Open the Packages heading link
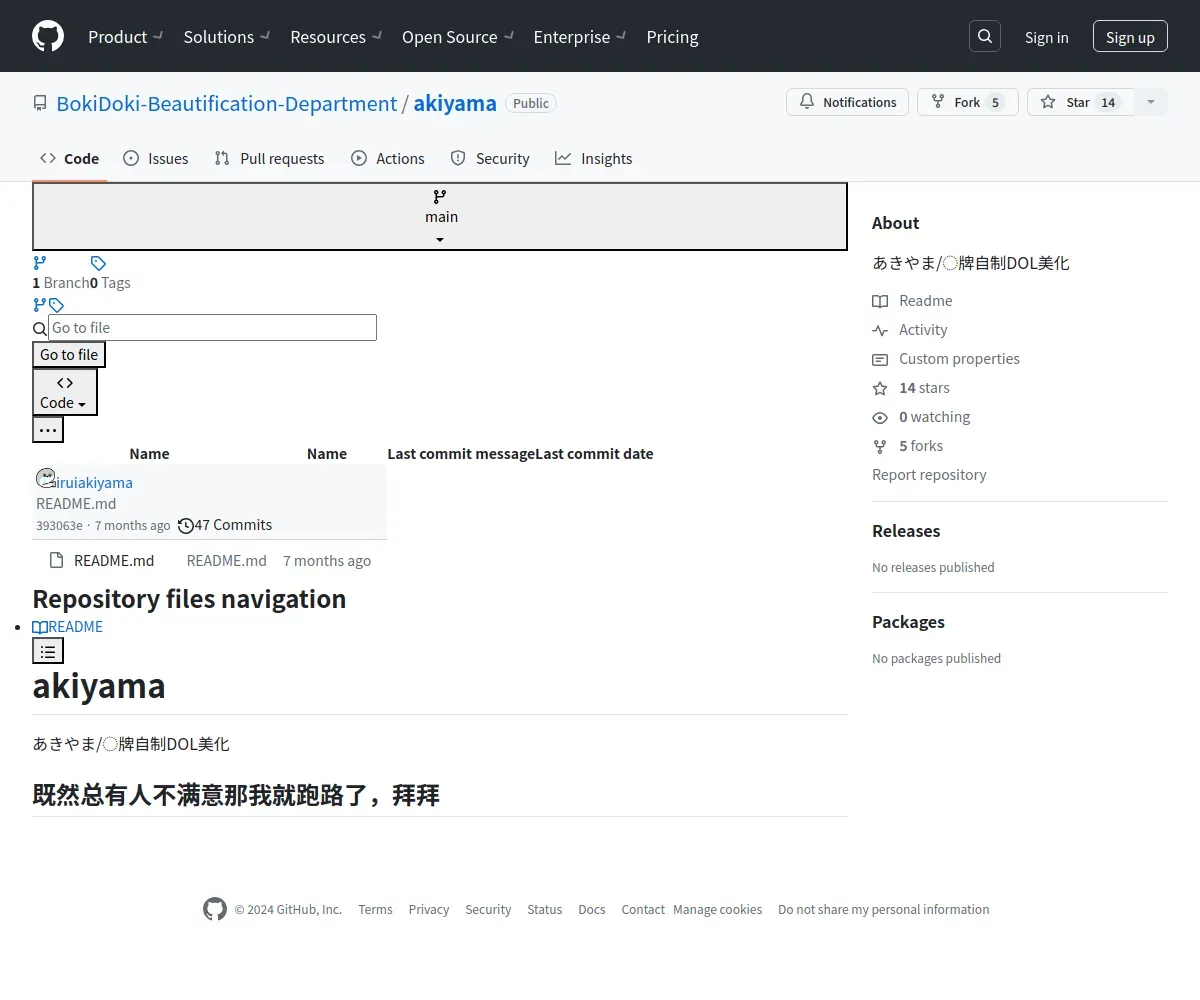 tap(908, 622)
